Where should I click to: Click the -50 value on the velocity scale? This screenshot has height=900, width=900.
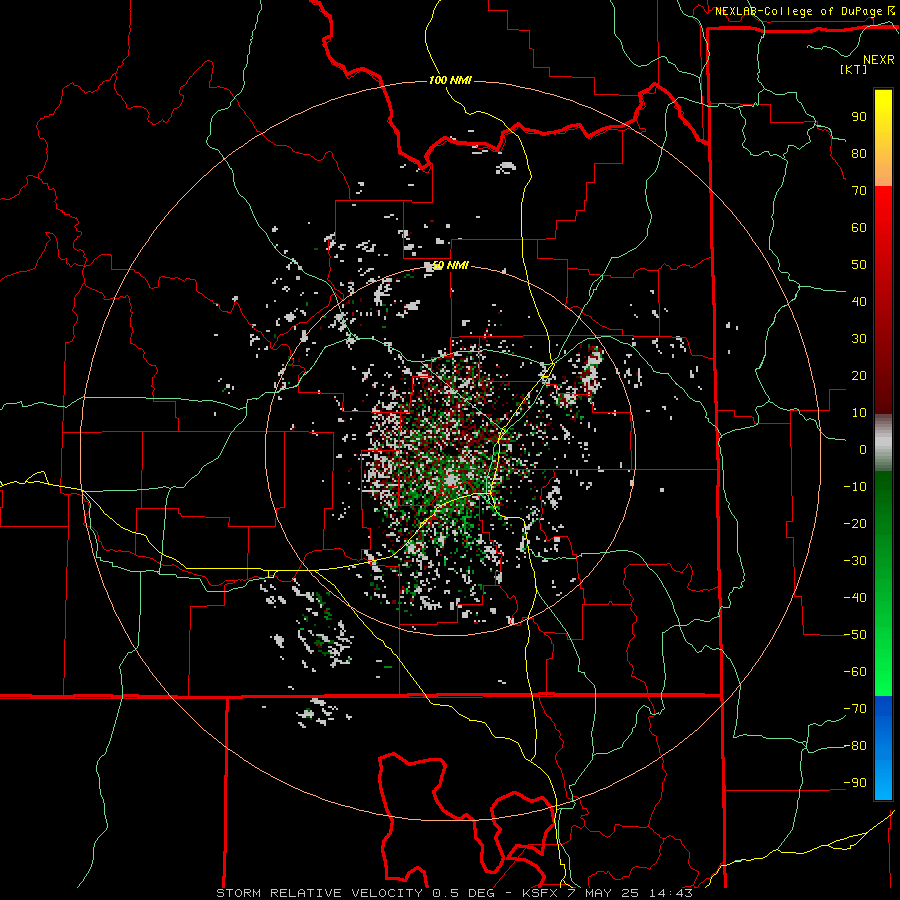855,635
